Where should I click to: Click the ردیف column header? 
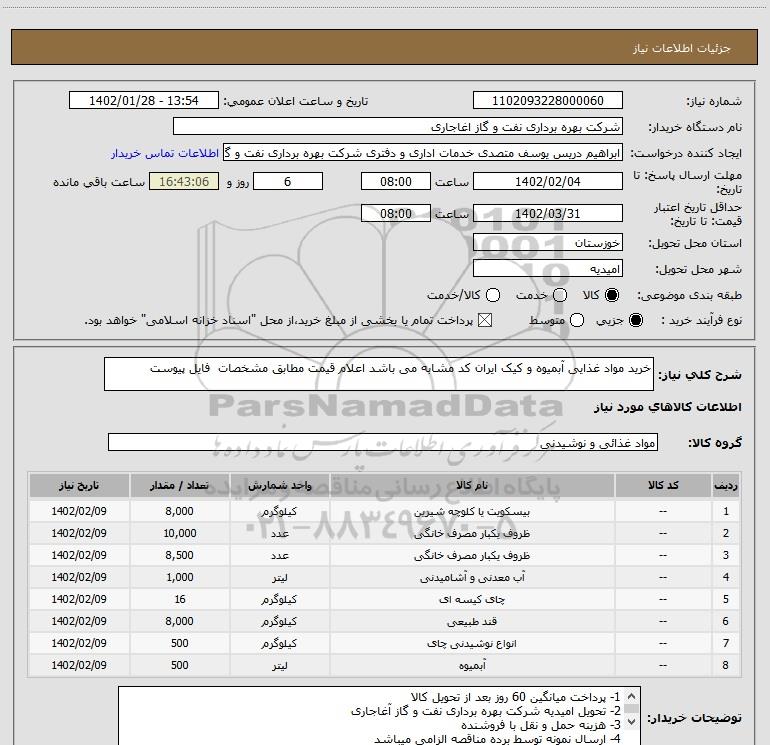pos(726,486)
